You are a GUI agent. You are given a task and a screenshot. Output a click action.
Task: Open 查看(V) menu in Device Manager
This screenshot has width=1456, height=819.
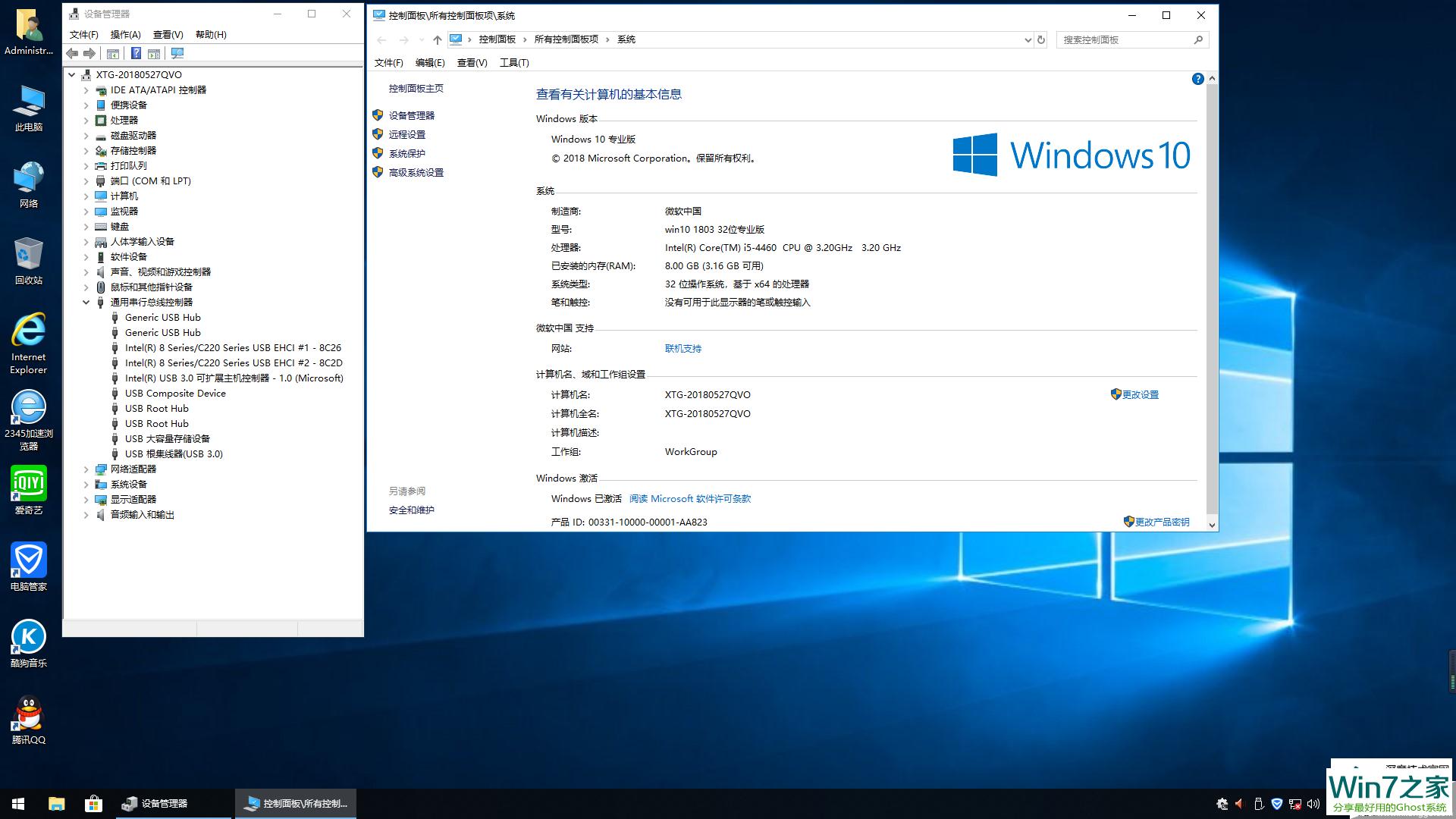tap(168, 34)
